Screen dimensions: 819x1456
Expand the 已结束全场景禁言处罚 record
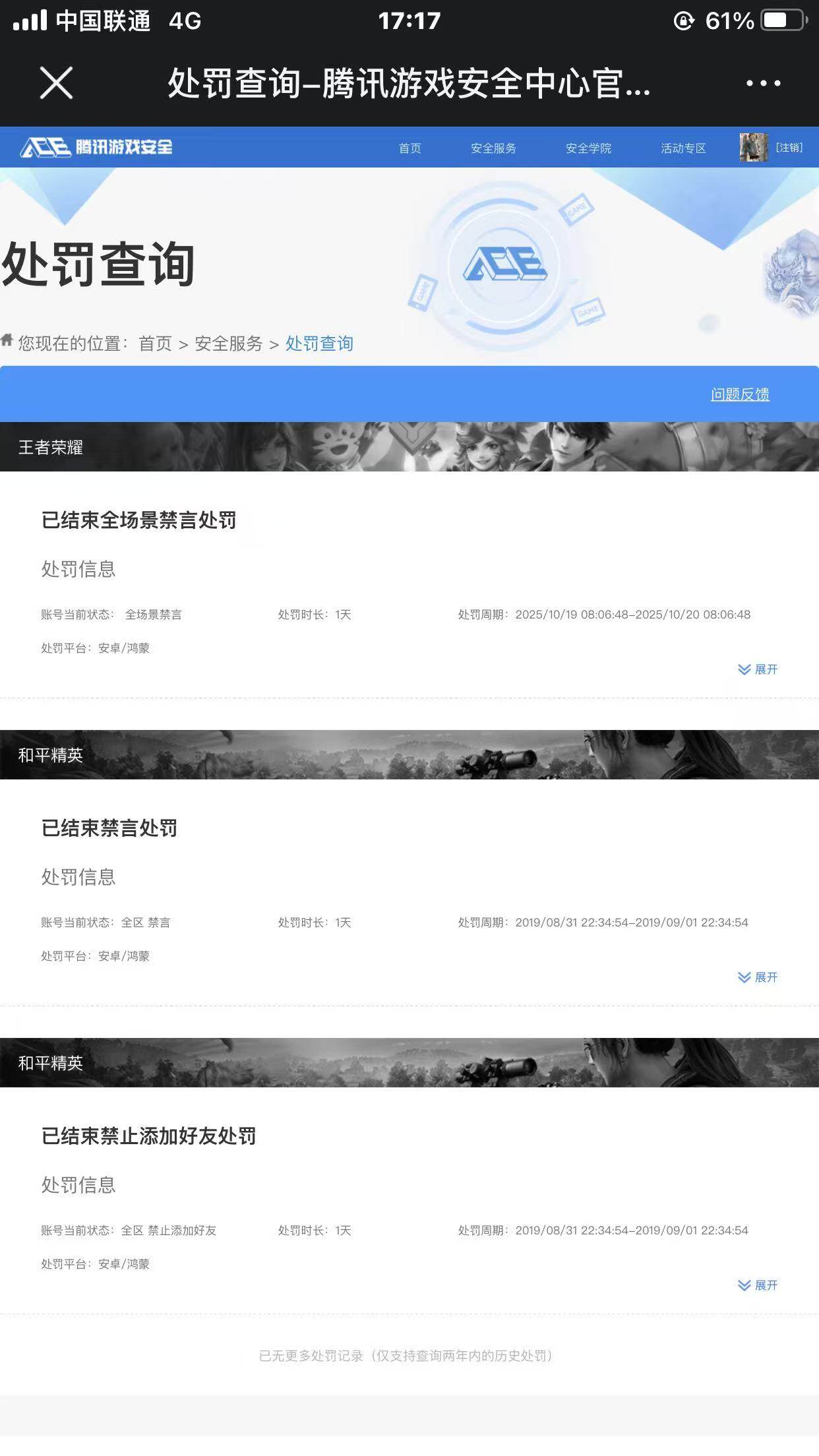click(x=758, y=669)
